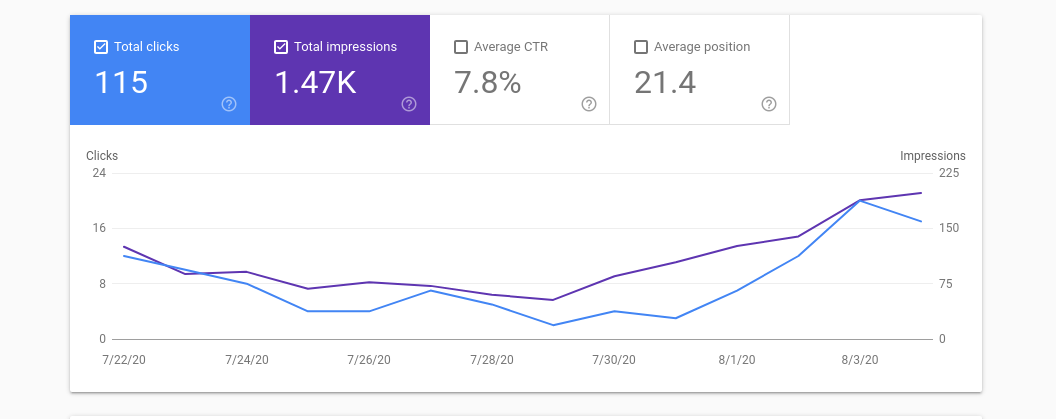Click the impressions line endpoint at far right
This screenshot has width=1056, height=419.
921,193
